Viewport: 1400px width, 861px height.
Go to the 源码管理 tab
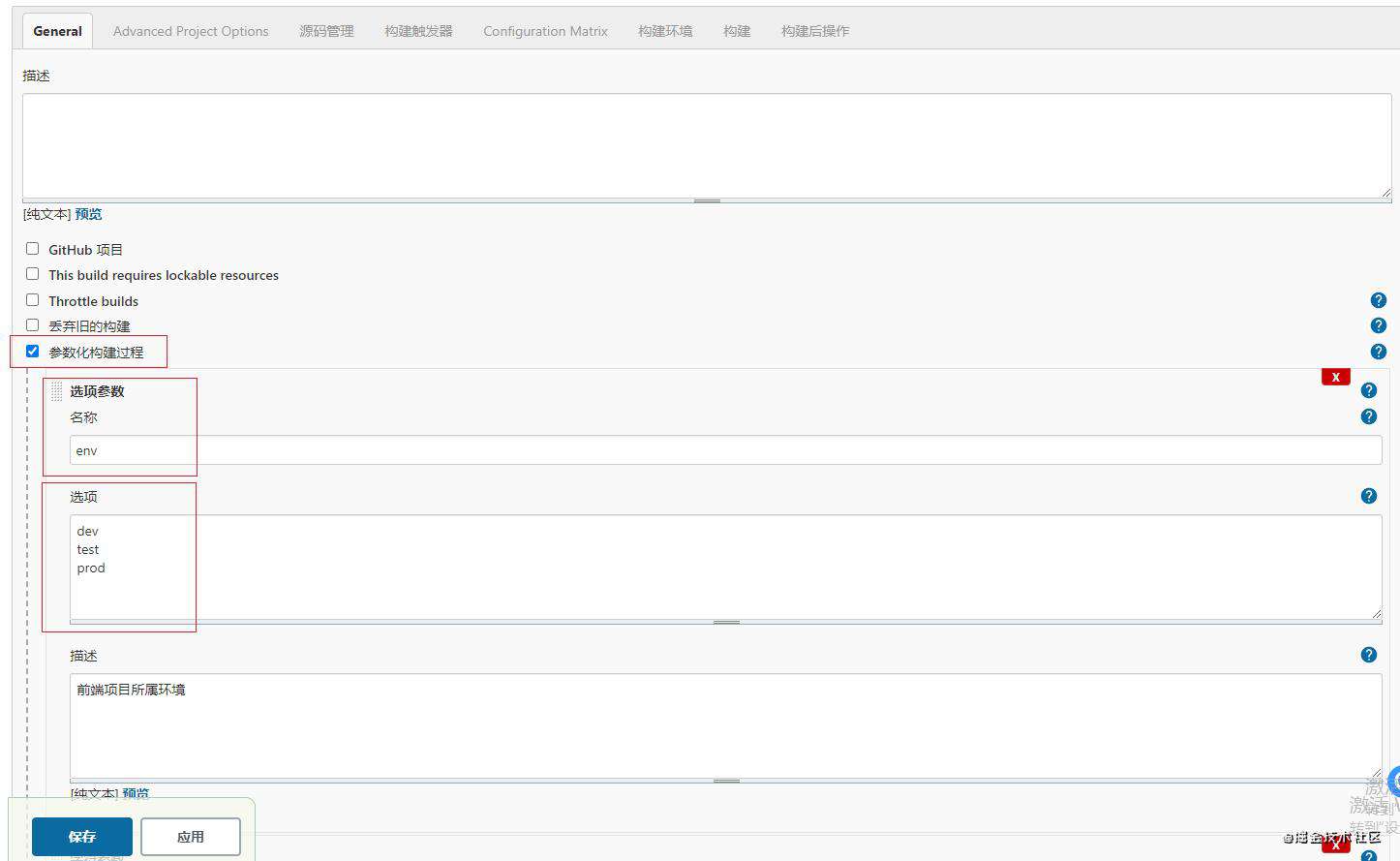pyautogui.click(x=326, y=31)
